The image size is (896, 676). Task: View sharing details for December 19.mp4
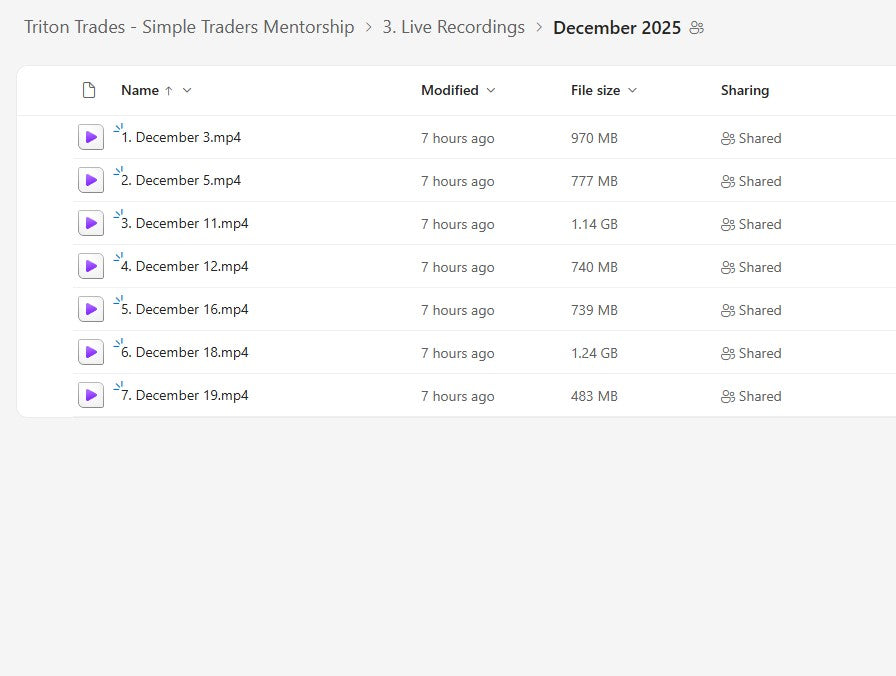click(x=751, y=396)
